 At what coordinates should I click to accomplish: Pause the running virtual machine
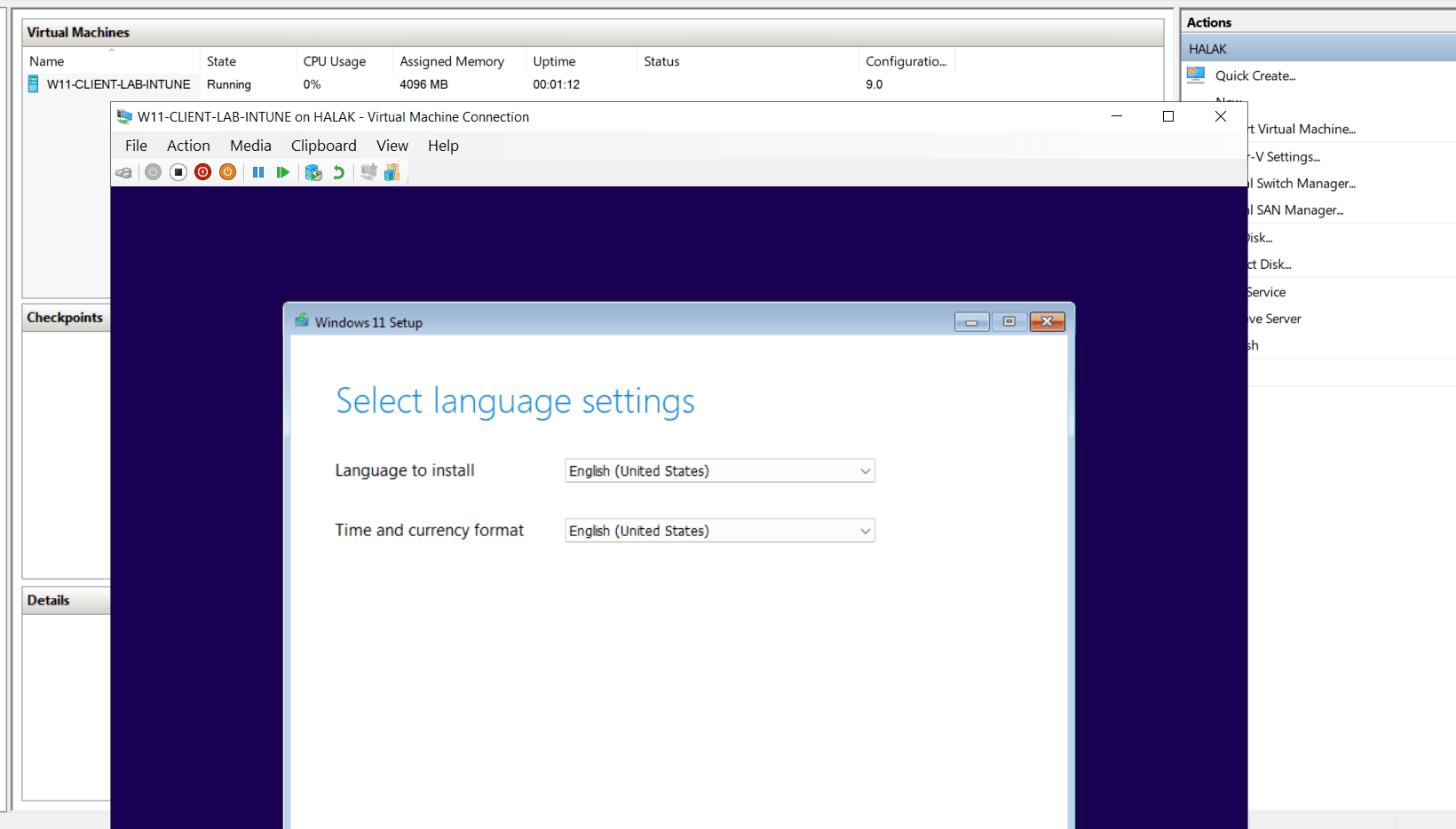(x=258, y=172)
